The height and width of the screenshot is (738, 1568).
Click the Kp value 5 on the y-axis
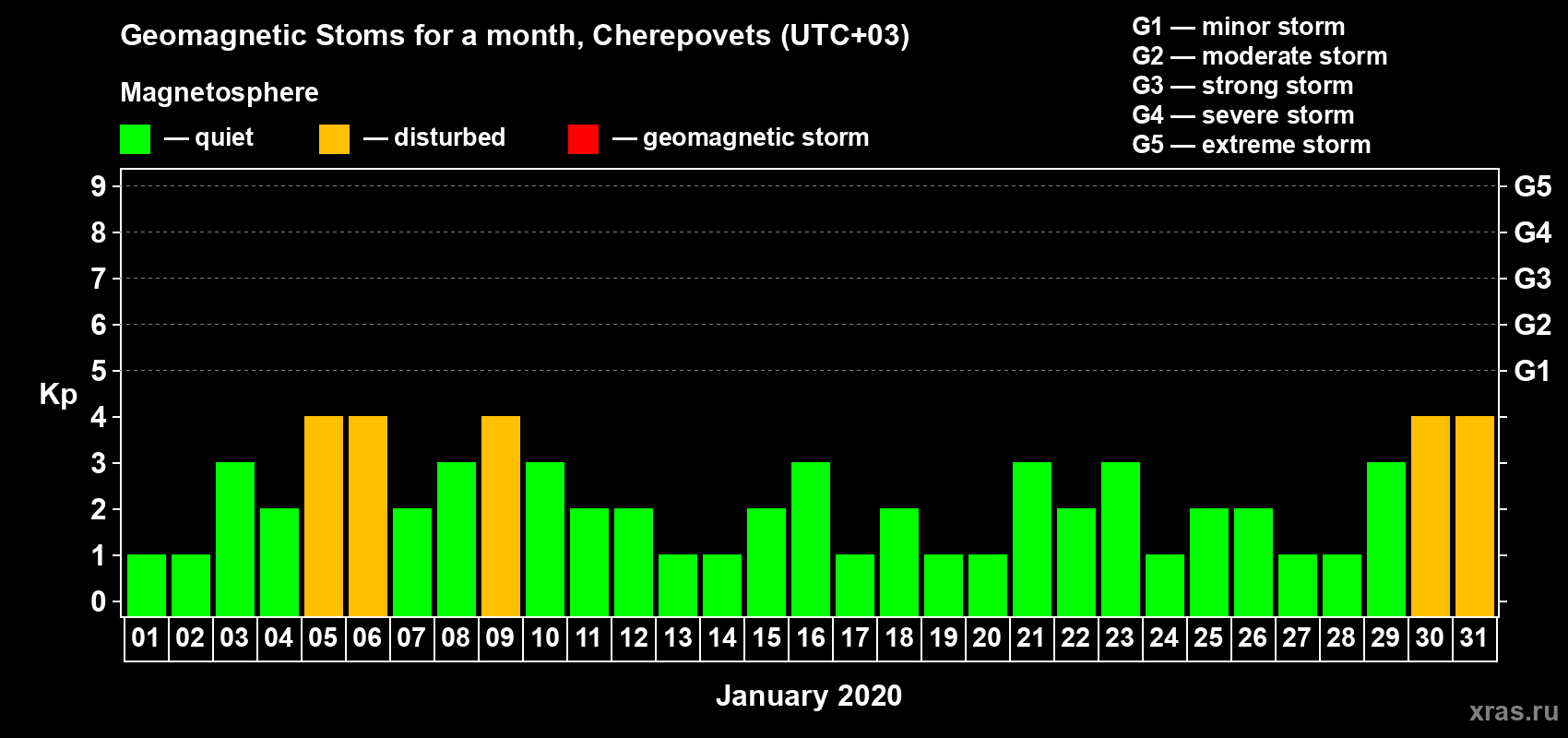point(99,371)
